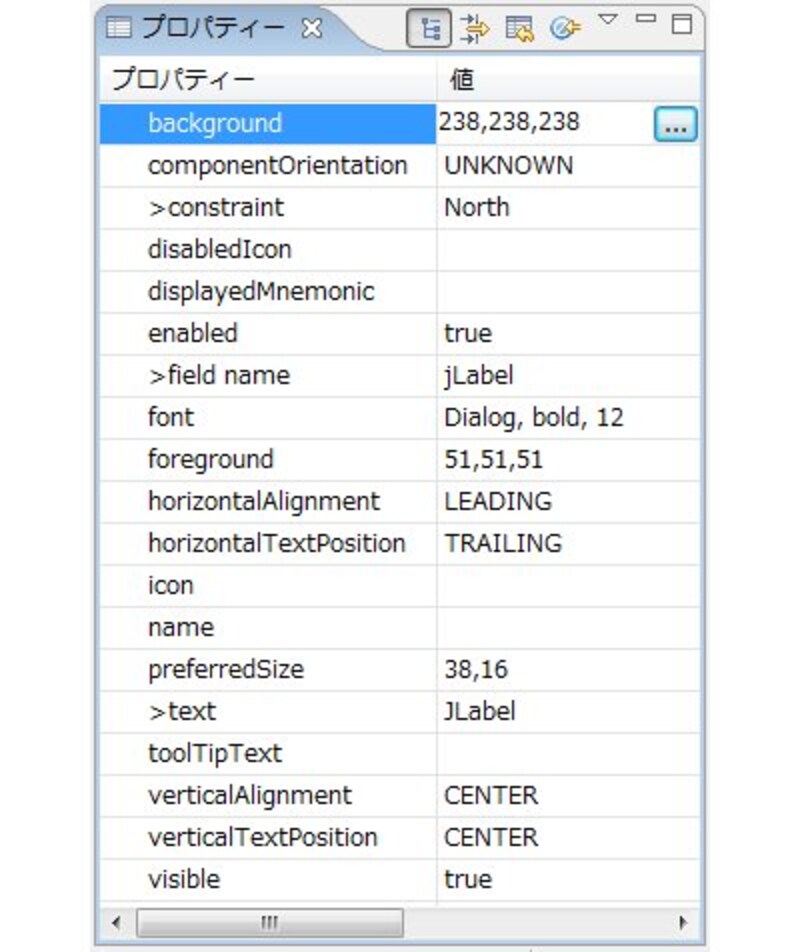Image resolution: width=800 pixels, height=952 pixels.
Task: Close the プロパティー tab with X
Action: click(x=312, y=28)
